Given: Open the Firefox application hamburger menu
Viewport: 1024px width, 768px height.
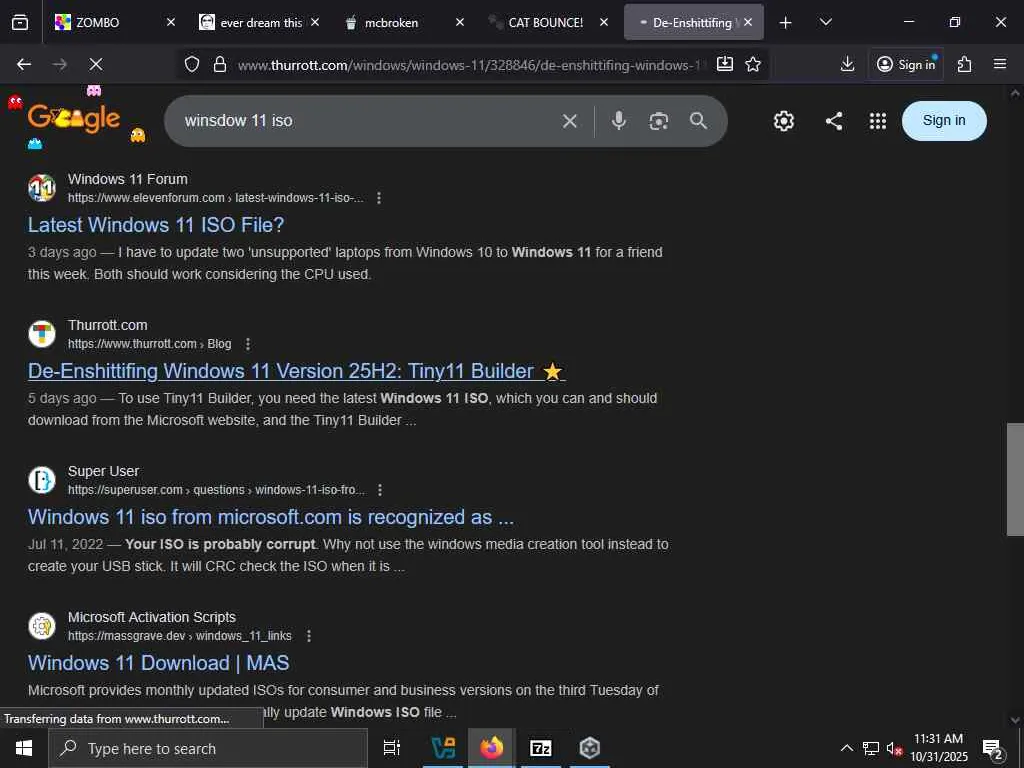Looking at the screenshot, I should [x=1000, y=64].
